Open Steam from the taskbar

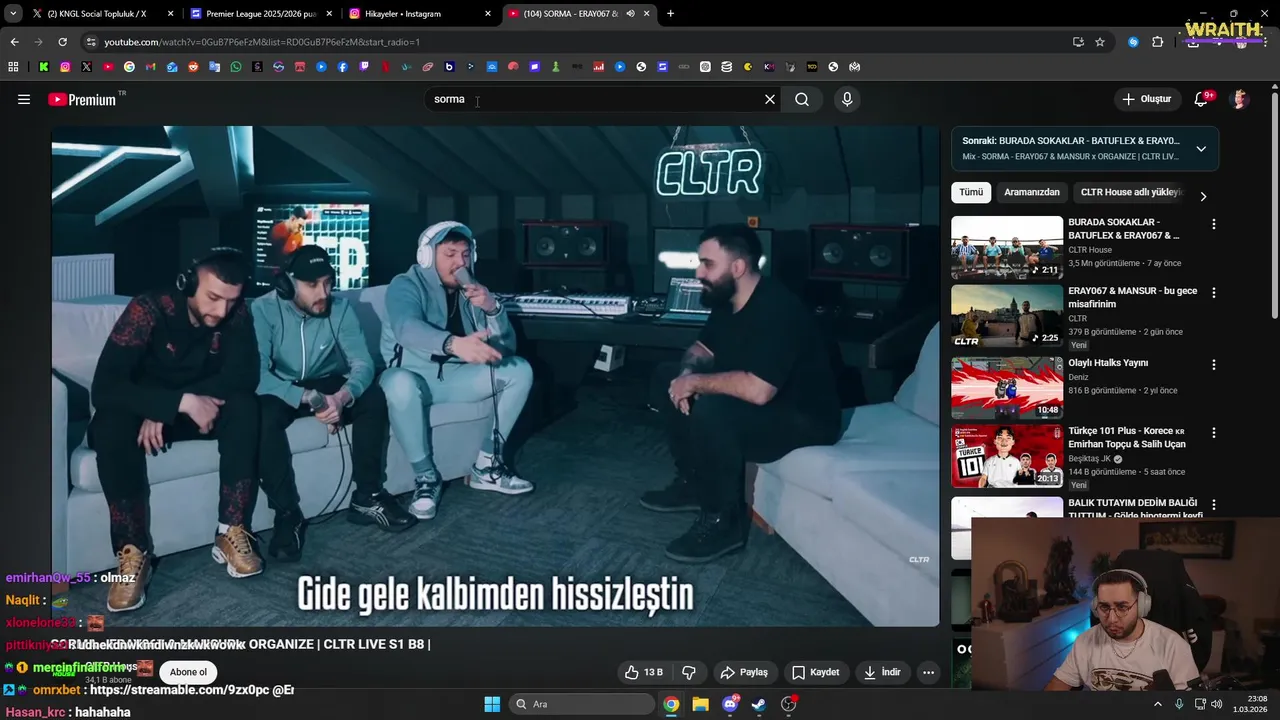pos(759,704)
